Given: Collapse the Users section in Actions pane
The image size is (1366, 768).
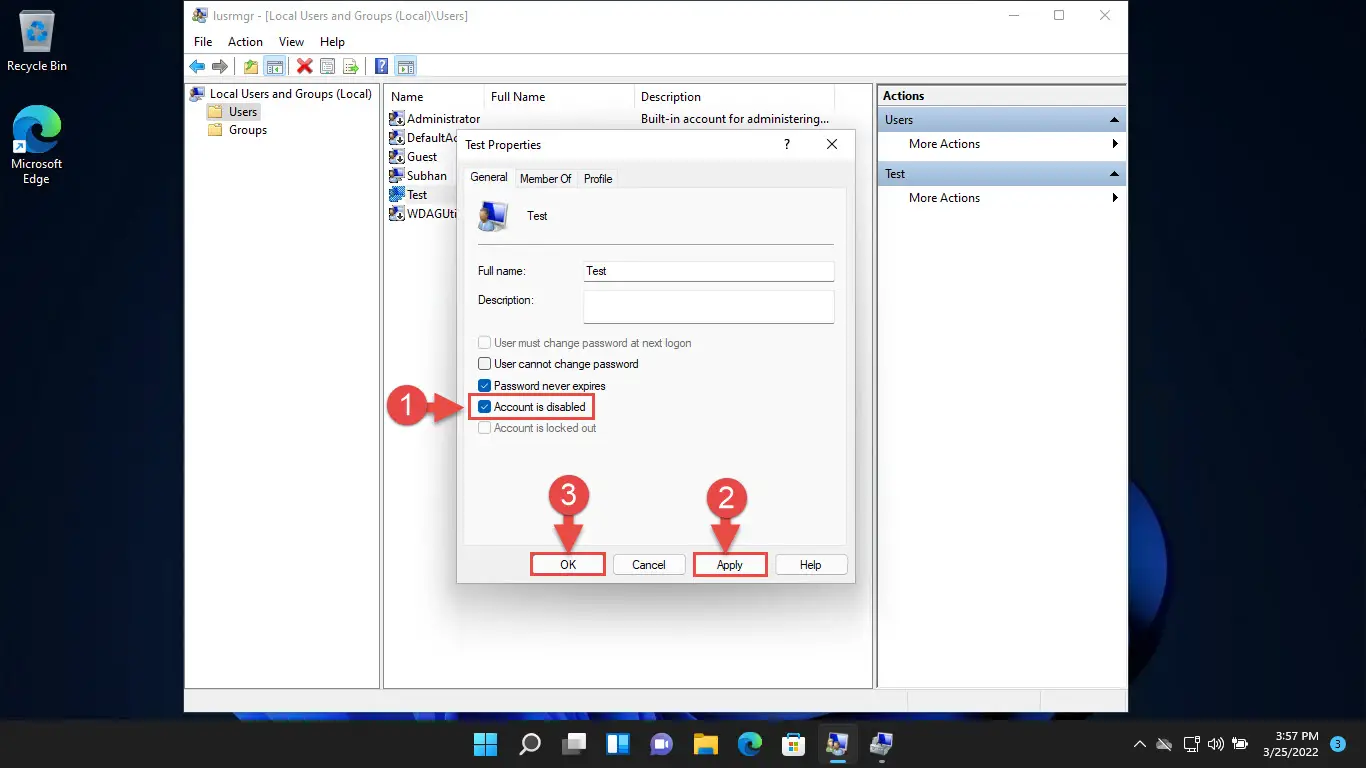Looking at the screenshot, I should click(x=1114, y=120).
